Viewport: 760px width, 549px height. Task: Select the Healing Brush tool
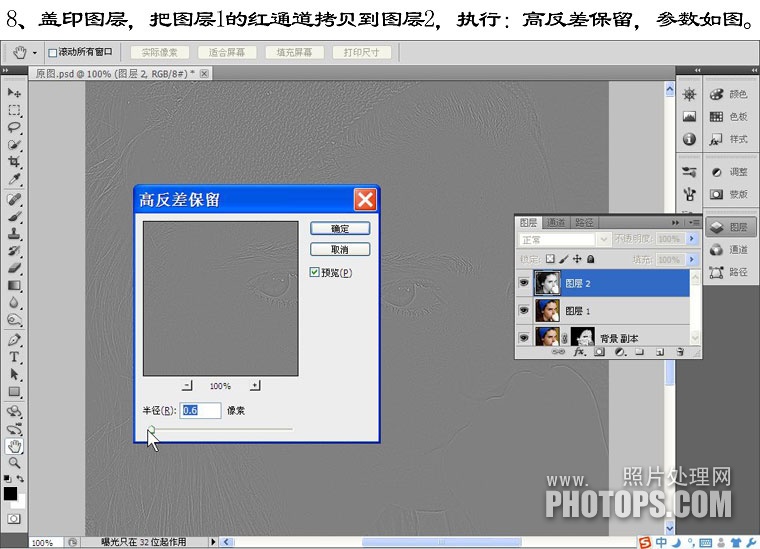coord(14,199)
